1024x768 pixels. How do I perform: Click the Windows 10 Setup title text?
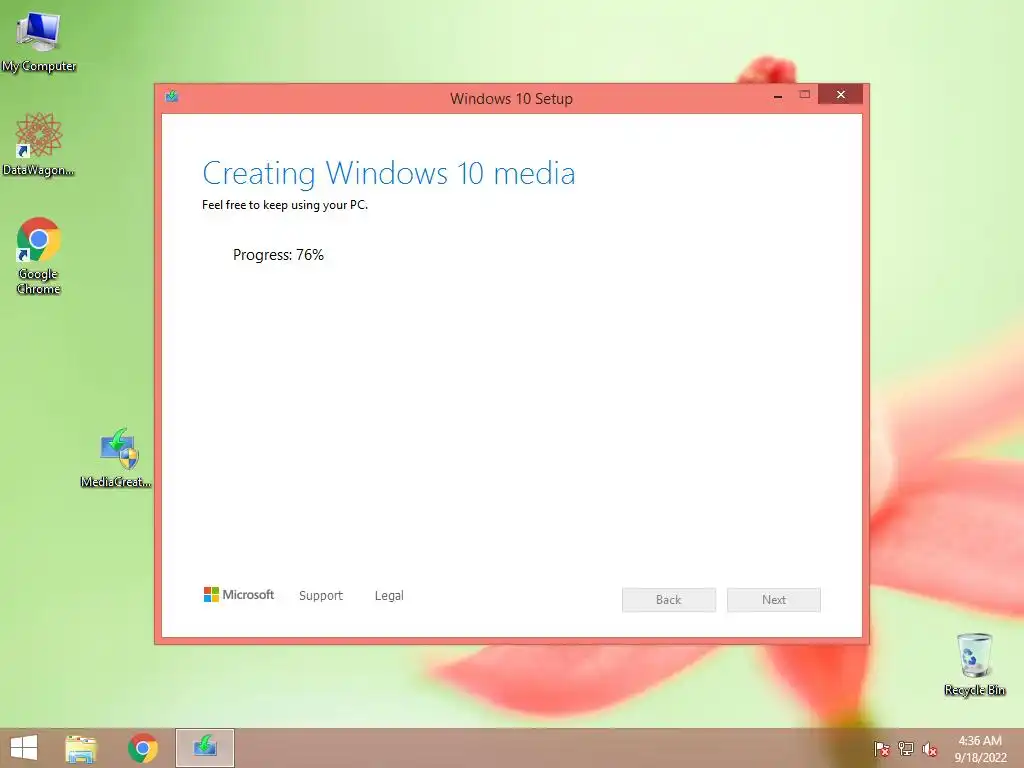(511, 99)
